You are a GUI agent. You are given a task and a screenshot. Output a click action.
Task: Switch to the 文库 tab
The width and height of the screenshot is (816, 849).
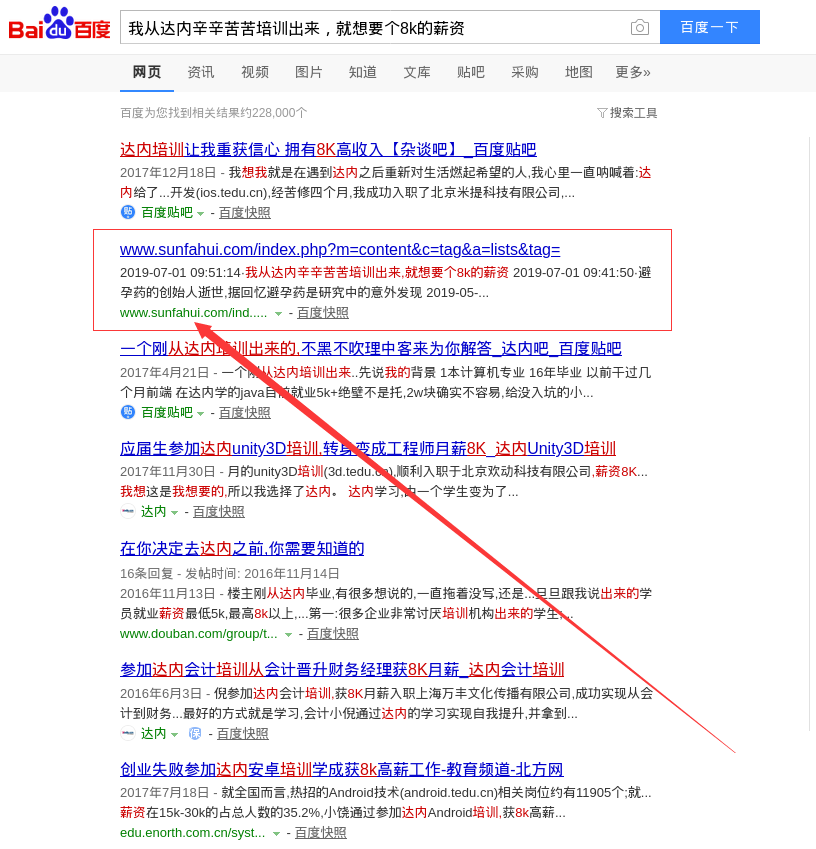417,72
